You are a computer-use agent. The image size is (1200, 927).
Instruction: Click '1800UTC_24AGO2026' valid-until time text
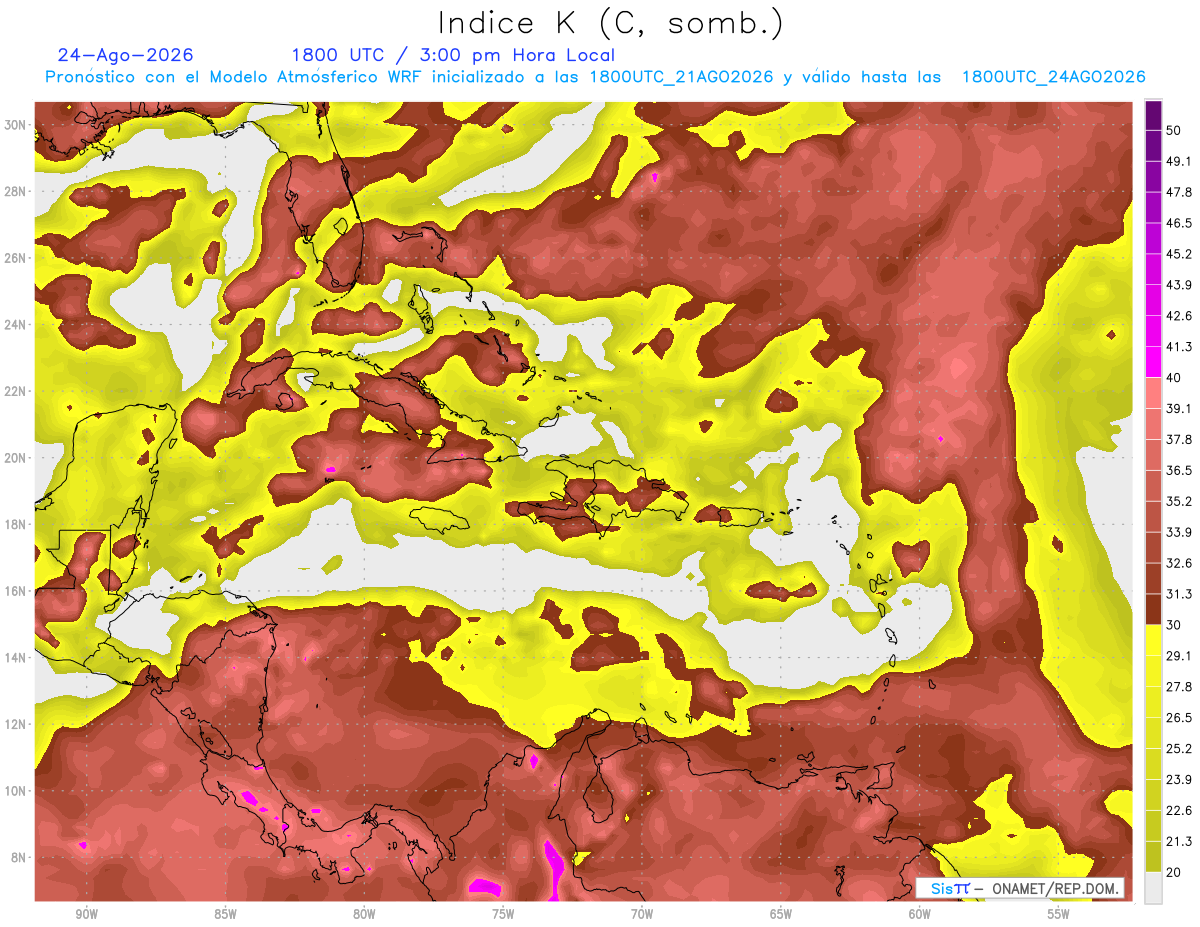pyautogui.click(x=1053, y=77)
